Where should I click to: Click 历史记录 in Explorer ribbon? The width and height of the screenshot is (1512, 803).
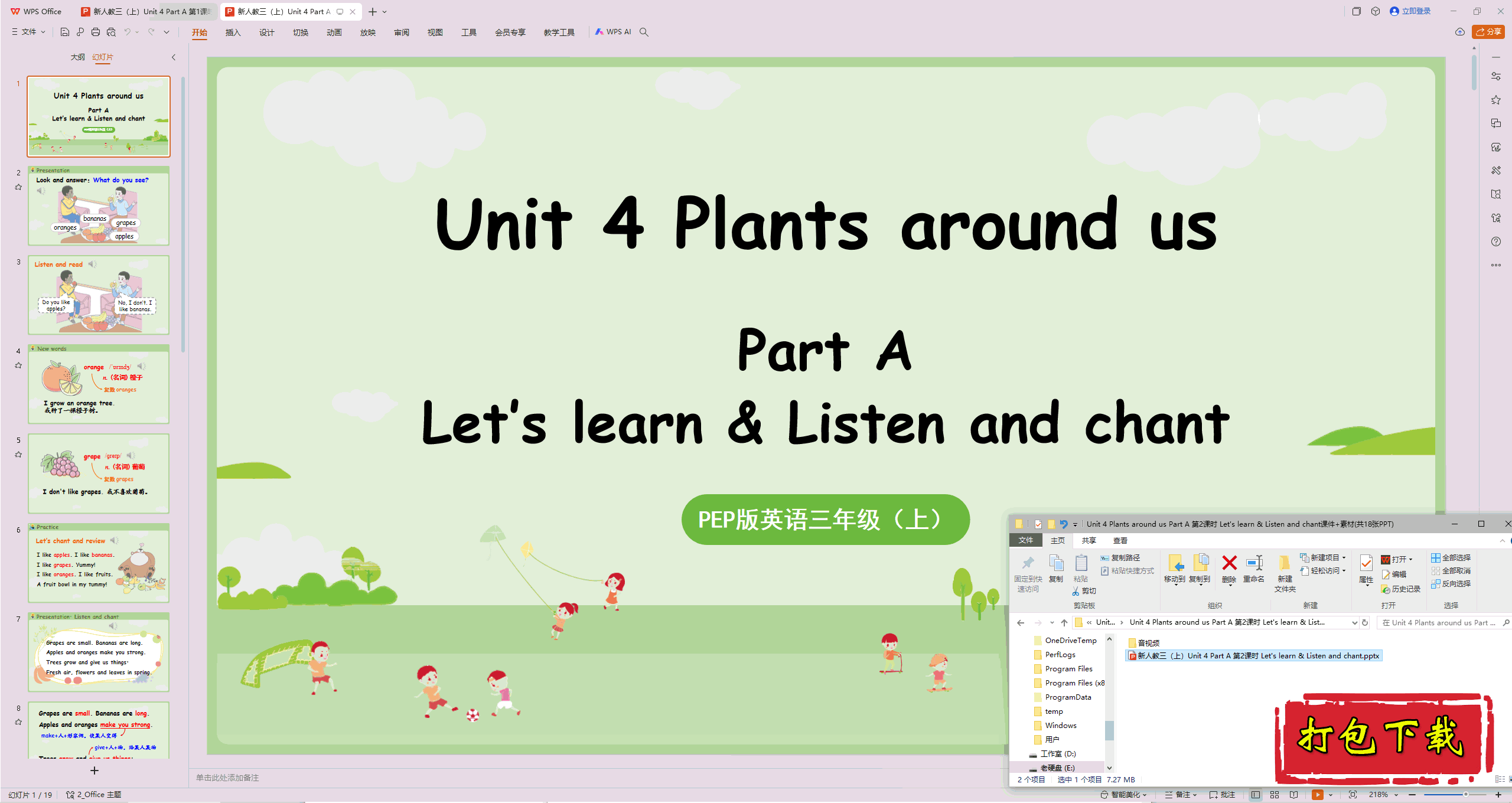click(1401, 589)
